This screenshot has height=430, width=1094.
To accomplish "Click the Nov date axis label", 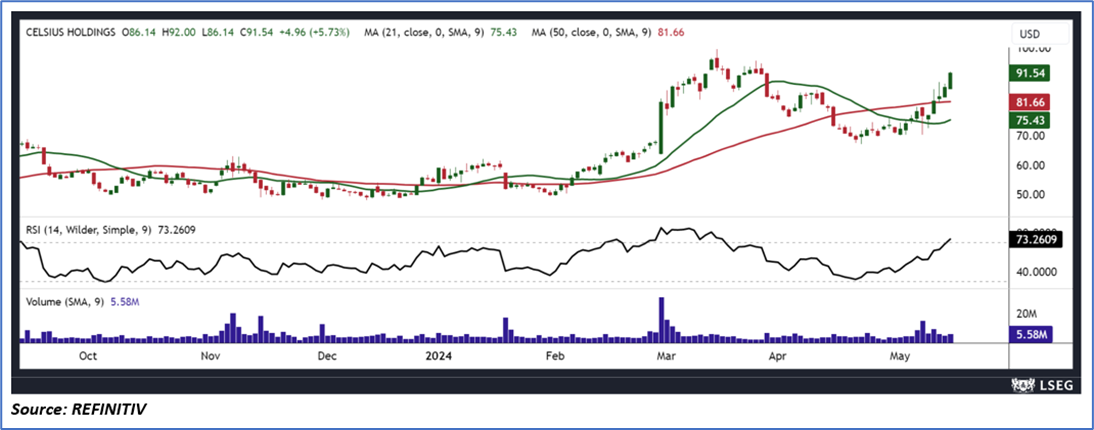I will pos(211,356).
